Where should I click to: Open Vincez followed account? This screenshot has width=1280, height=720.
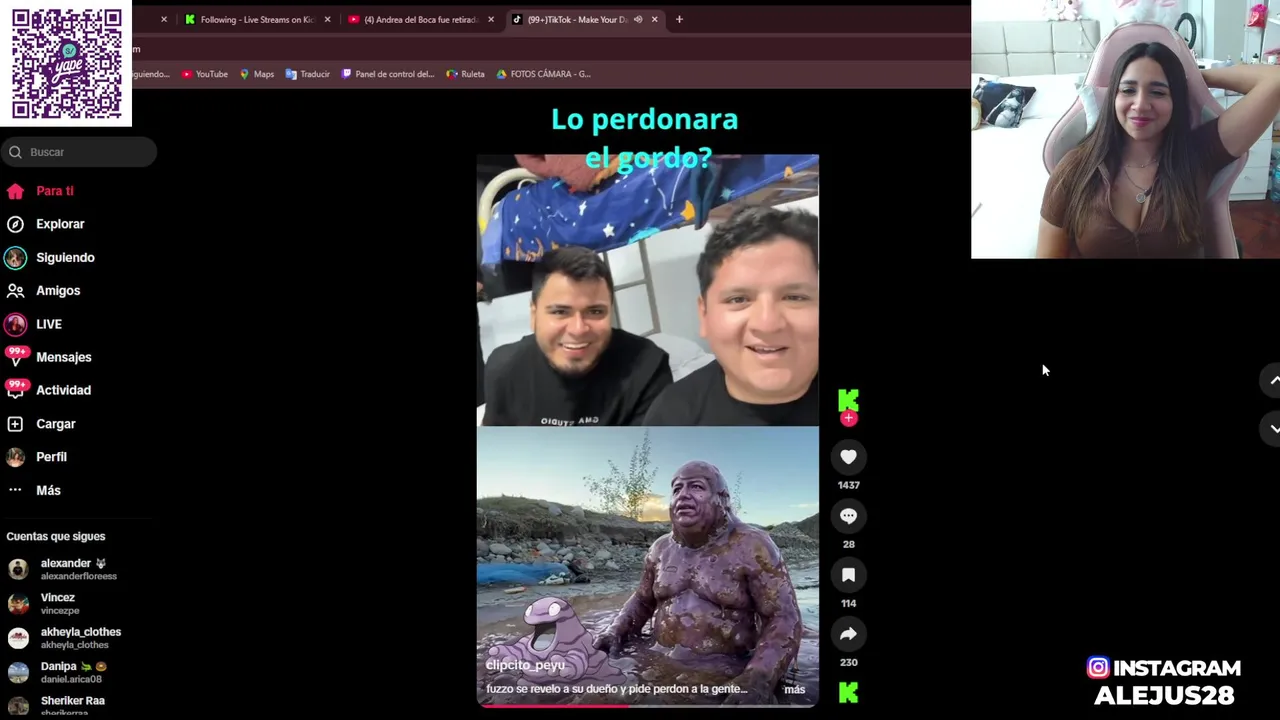pyautogui.click(x=42, y=603)
